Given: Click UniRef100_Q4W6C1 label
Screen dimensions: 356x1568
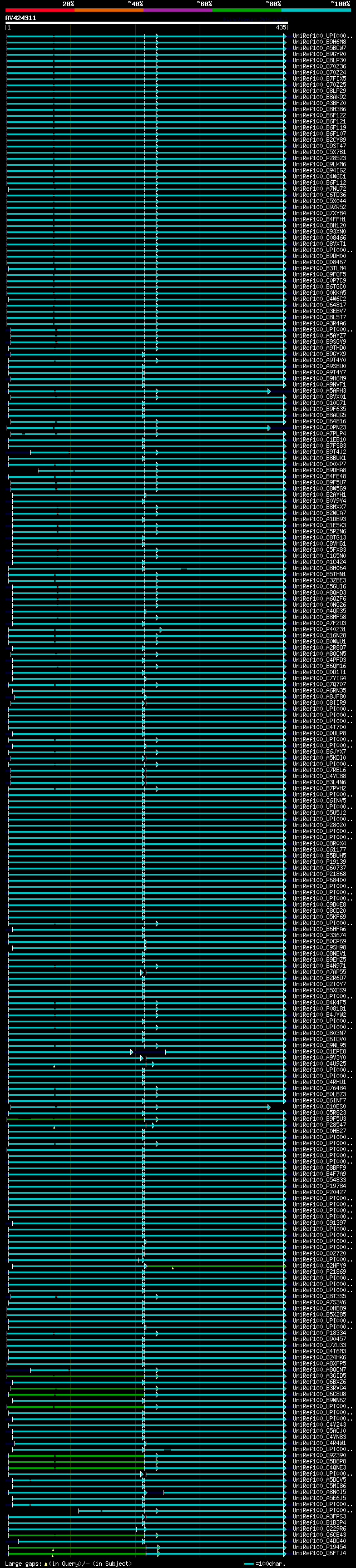Looking at the screenshot, I should coord(319,176).
